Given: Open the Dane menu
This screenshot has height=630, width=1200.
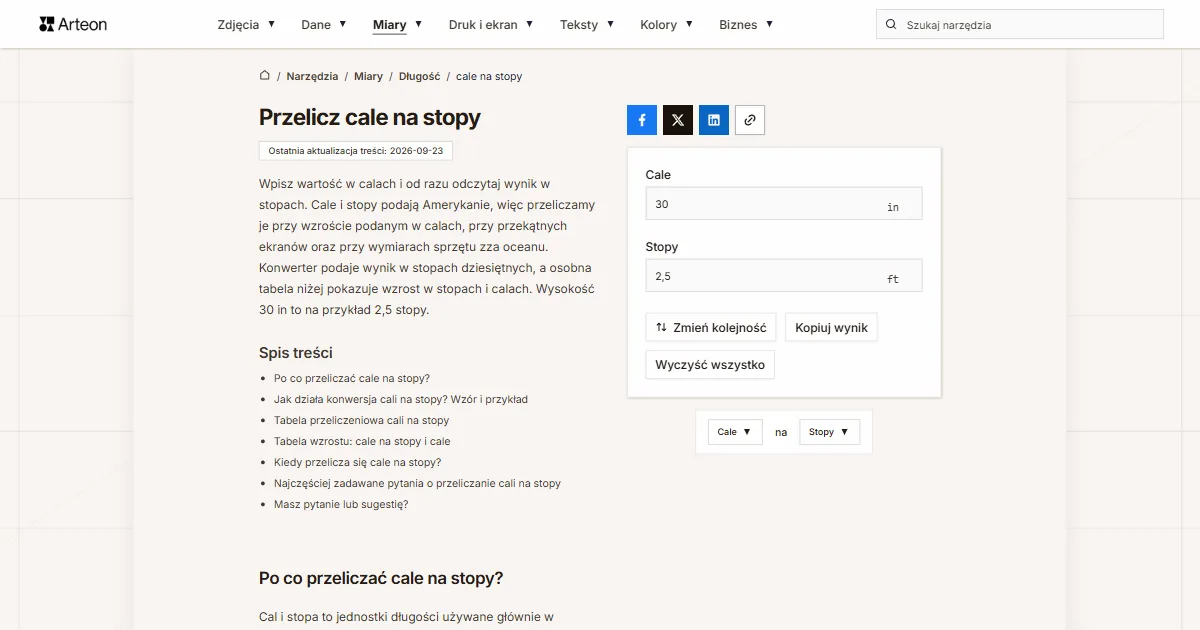Looking at the screenshot, I should click(x=324, y=25).
